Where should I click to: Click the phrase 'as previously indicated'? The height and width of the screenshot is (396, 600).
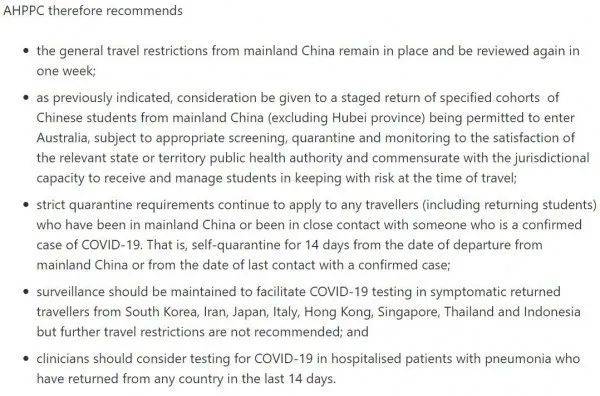click(104, 98)
